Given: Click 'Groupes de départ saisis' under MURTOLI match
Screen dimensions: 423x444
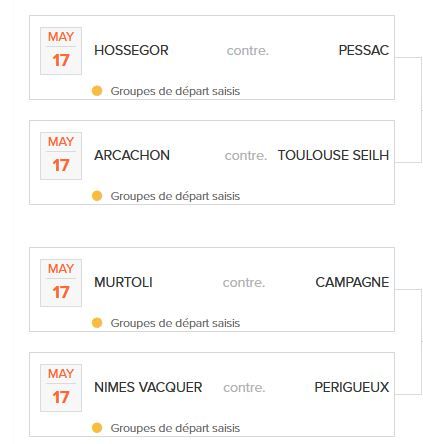Looking at the screenshot, I should coord(175,323).
